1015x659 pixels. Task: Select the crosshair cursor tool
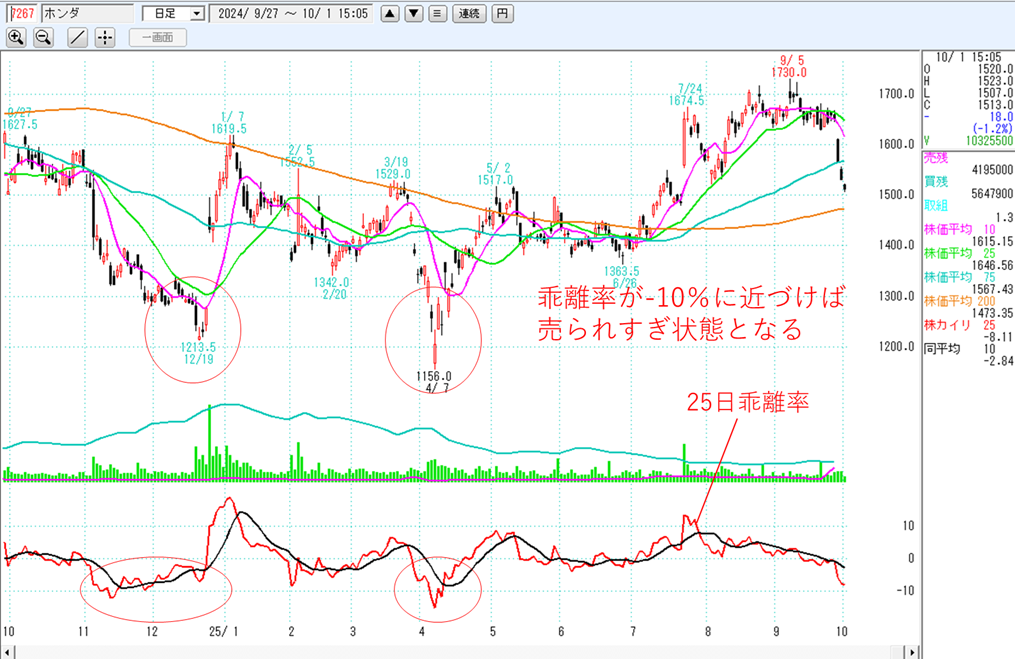[x=105, y=37]
